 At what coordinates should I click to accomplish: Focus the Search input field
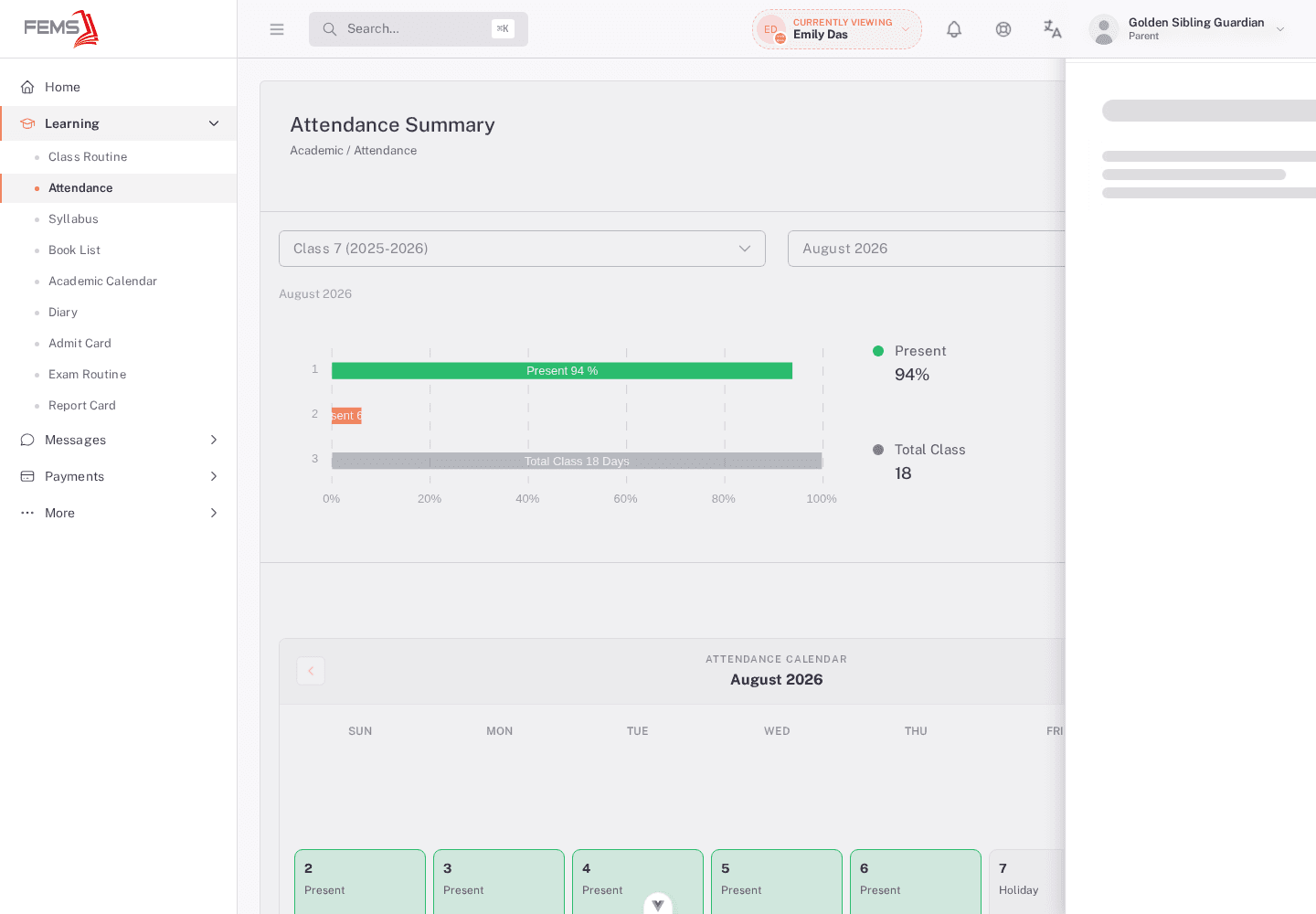[x=419, y=29]
